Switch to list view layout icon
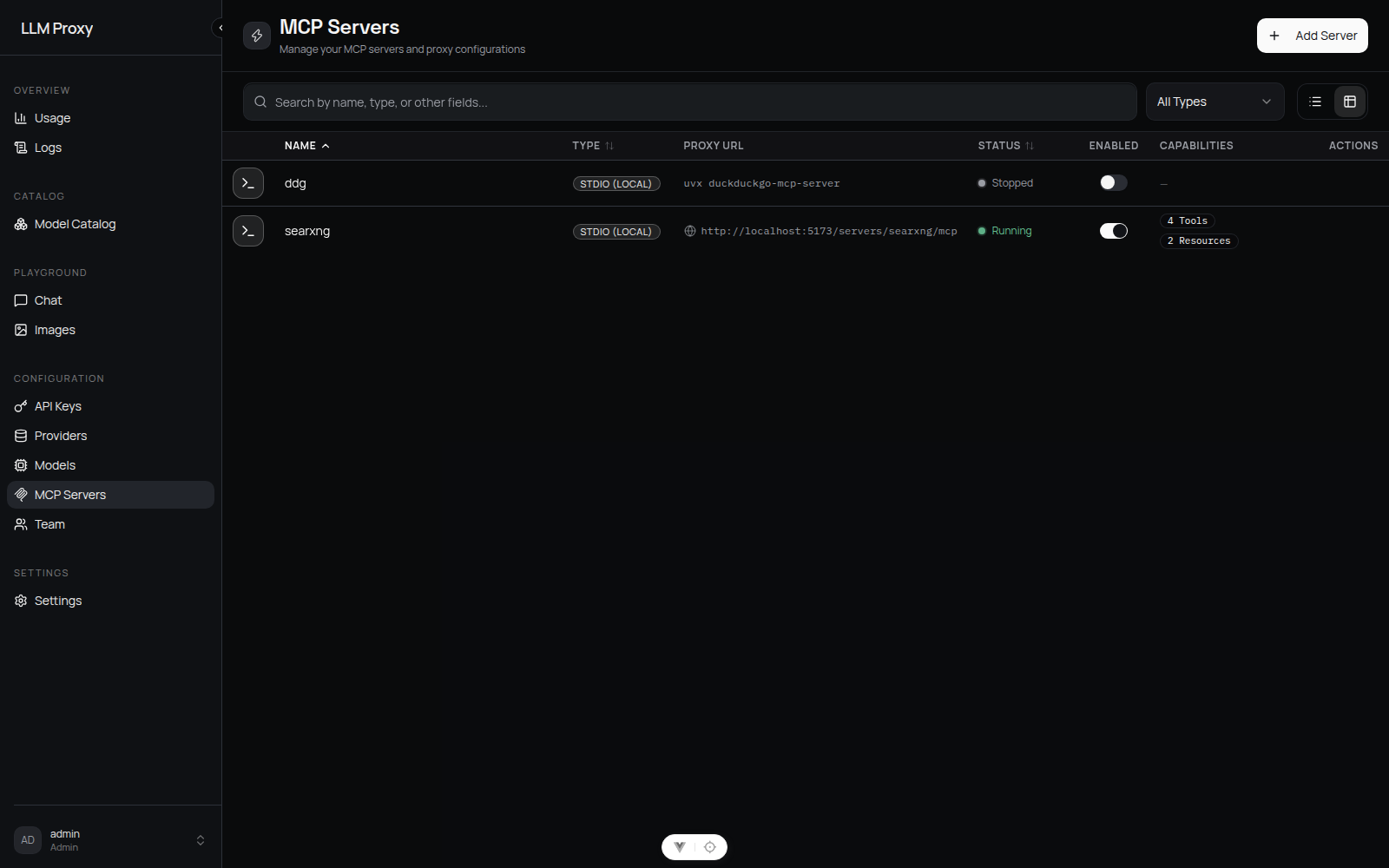The image size is (1389, 868). [1315, 102]
